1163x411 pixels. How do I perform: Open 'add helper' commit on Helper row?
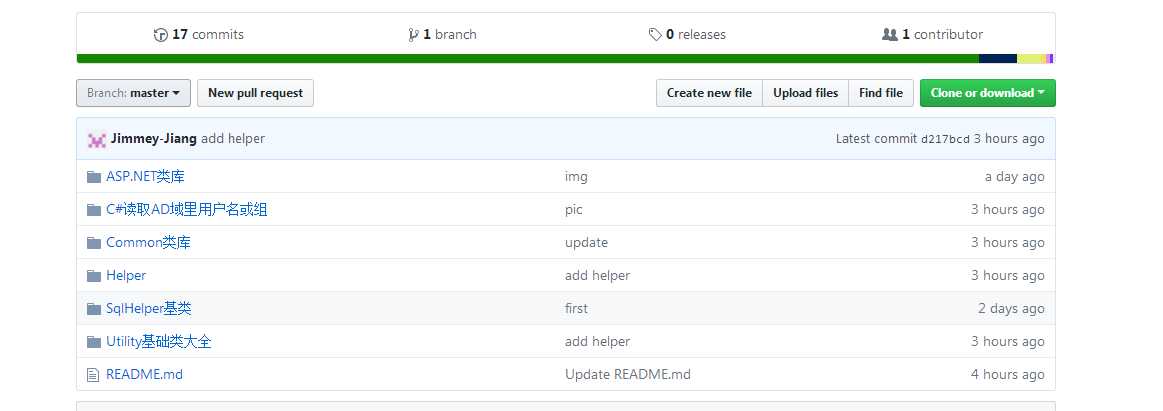pyautogui.click(x=598, y=275)
